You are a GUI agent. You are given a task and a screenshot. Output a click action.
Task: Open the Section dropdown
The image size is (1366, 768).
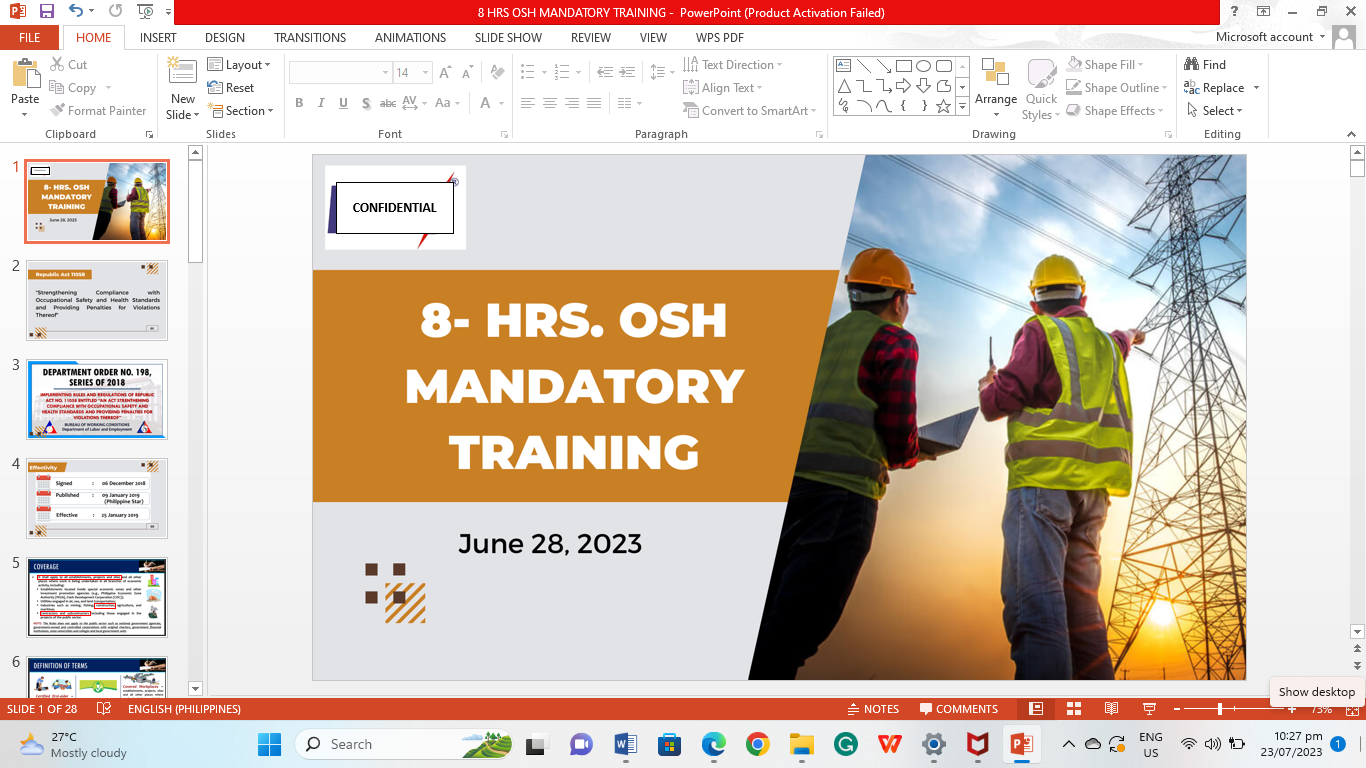click(x=240, y=111)
